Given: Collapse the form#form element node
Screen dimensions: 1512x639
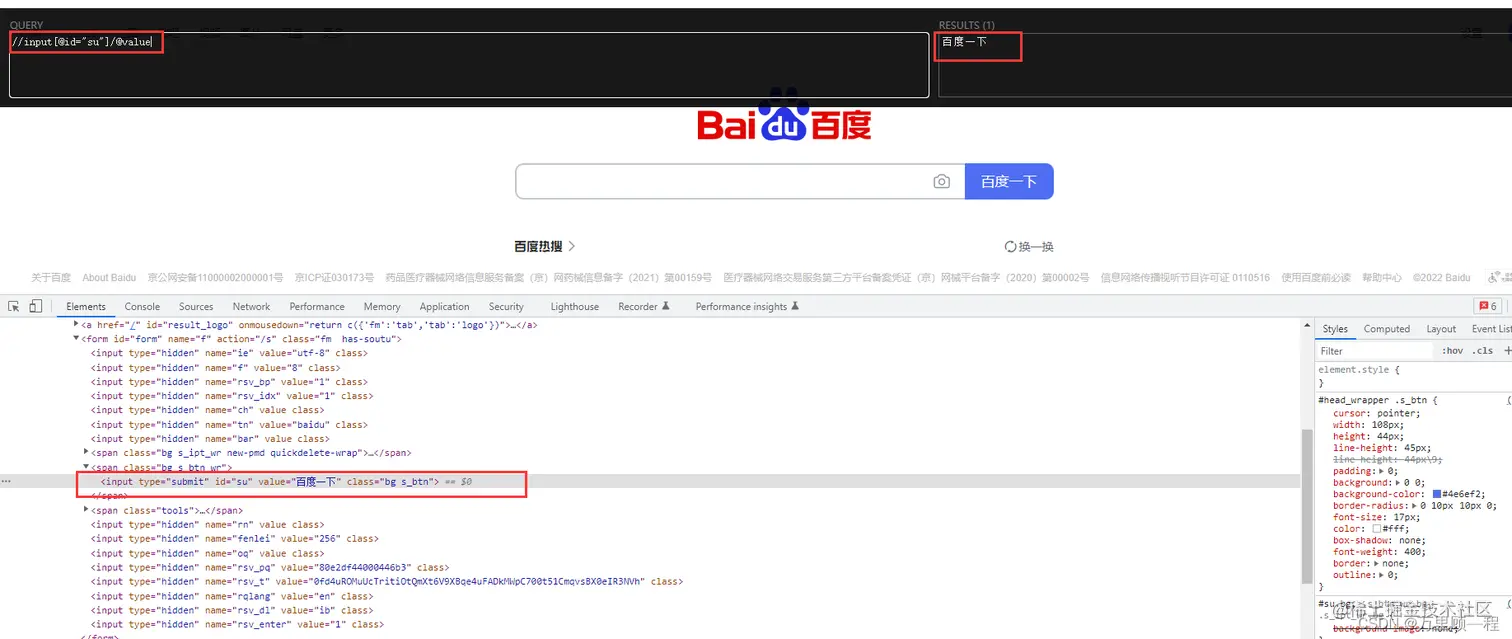Looking at the screenshot, I should click(x=76, y=338).
